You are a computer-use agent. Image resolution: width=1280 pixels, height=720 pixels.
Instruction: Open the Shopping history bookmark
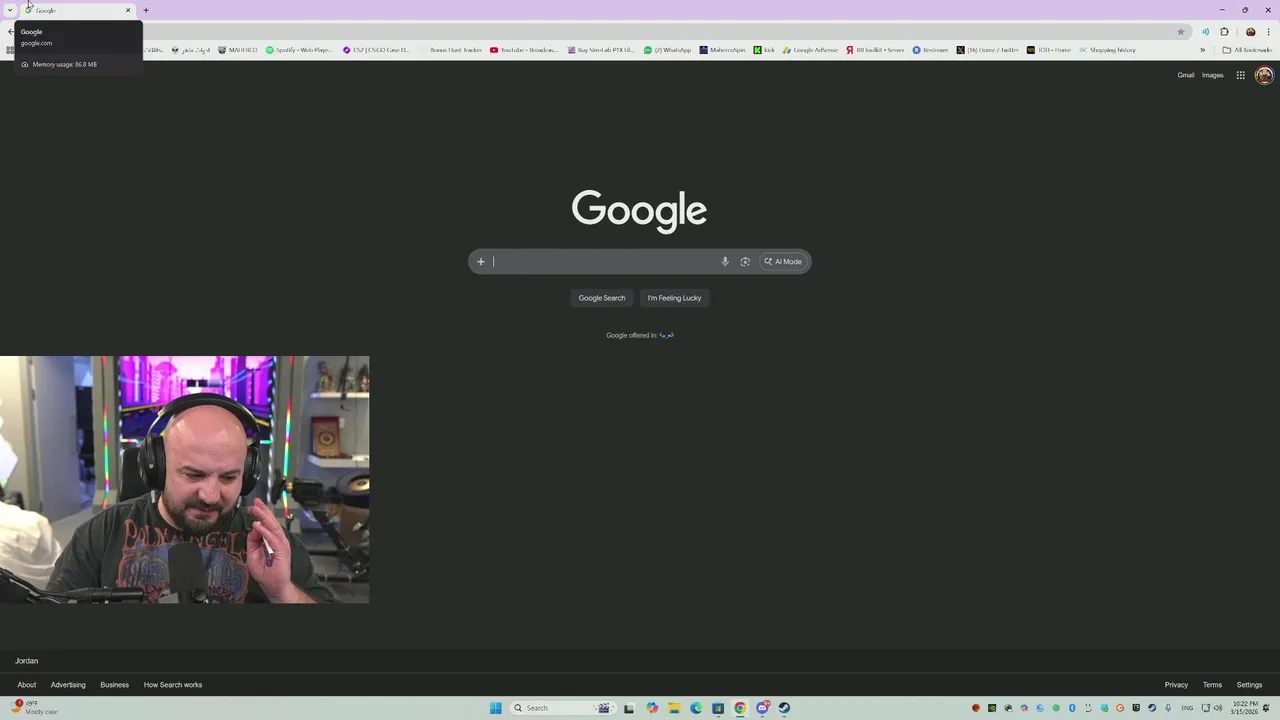(x=1107, y=50)
